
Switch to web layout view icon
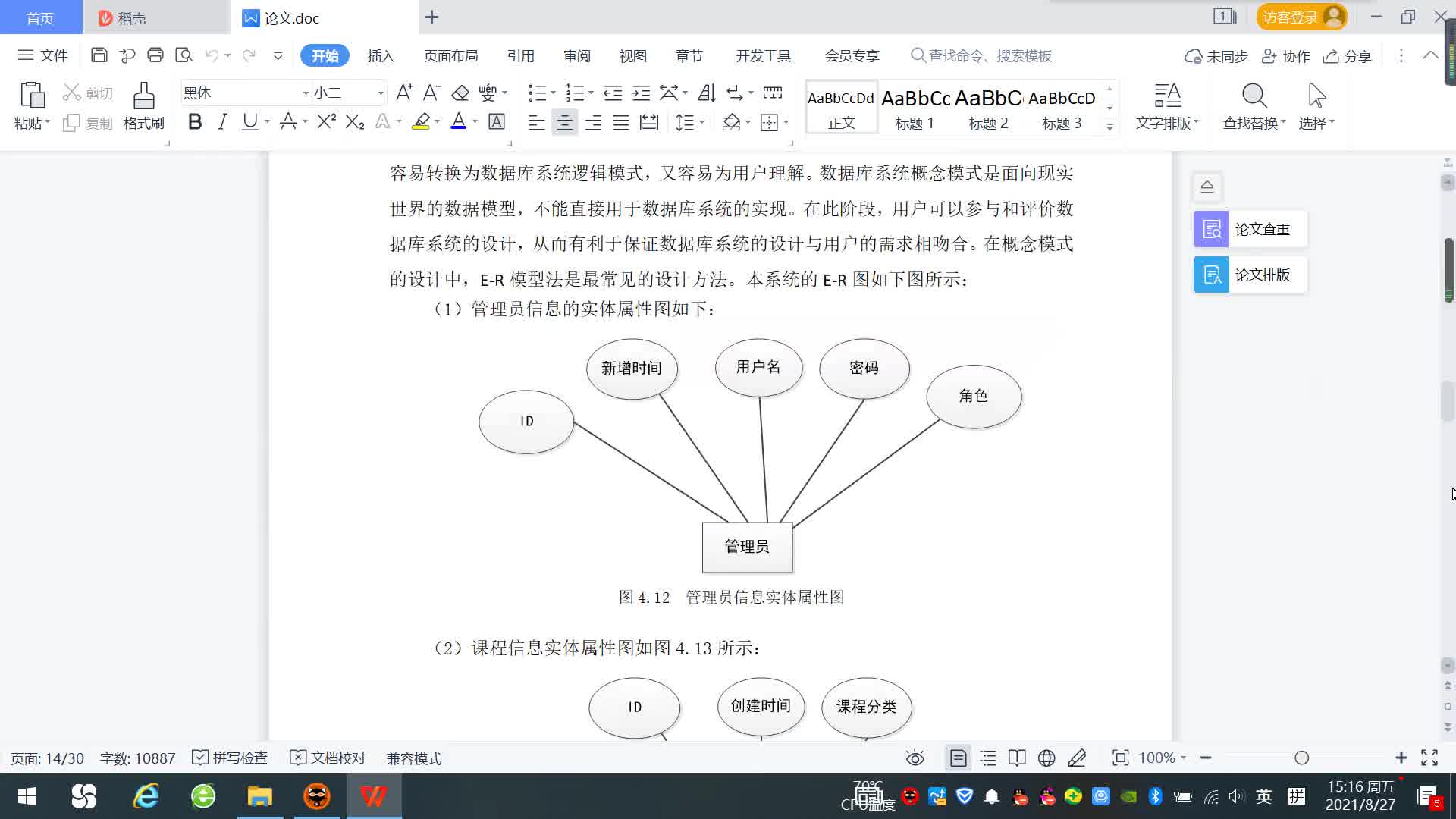[x=1046, y=758]
